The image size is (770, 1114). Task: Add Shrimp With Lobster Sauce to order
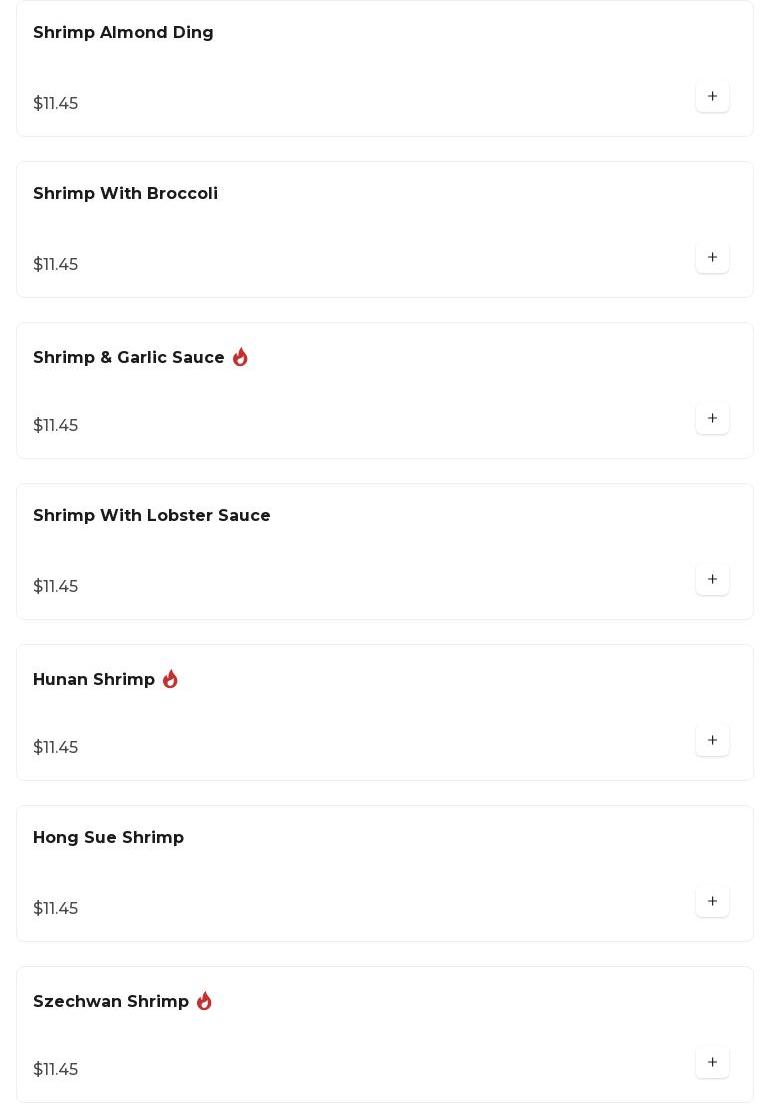pos(712,580)
